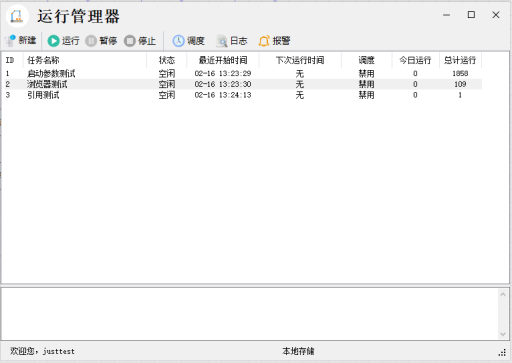The width and height of the screenshot is (512, 363).
Task: Click 无 next run cell of 浏览器测试 row
Action: click(x=300, y=84)
